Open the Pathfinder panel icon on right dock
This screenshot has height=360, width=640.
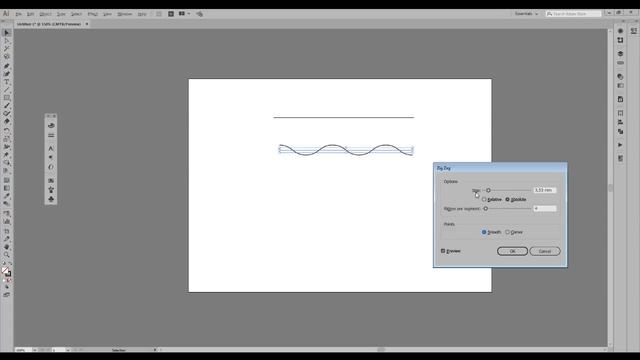tap(620, 131)
